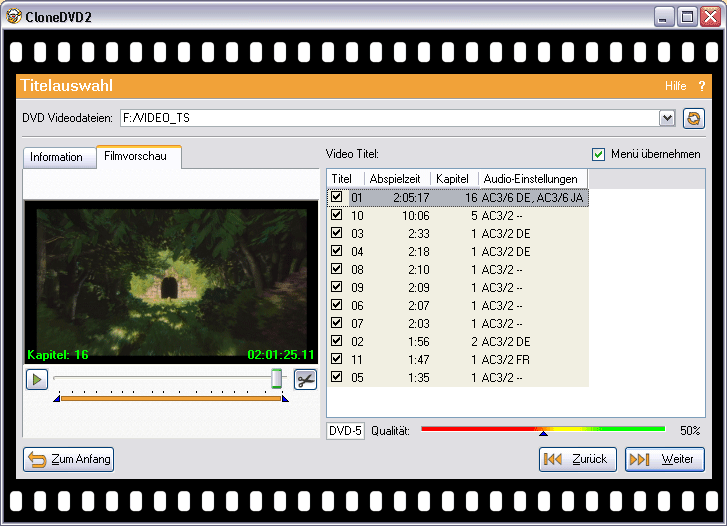Click the preview position slider thumb

pyautogui.click(x=276, y=378)
